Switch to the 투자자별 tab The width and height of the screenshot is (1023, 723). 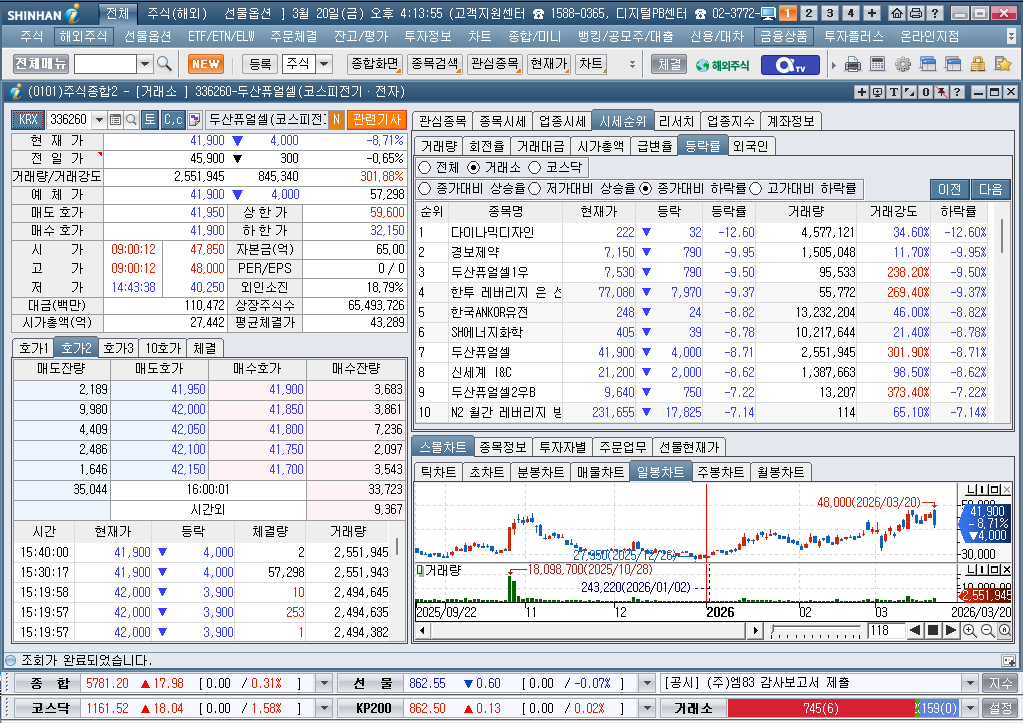(x=562, y=447)
